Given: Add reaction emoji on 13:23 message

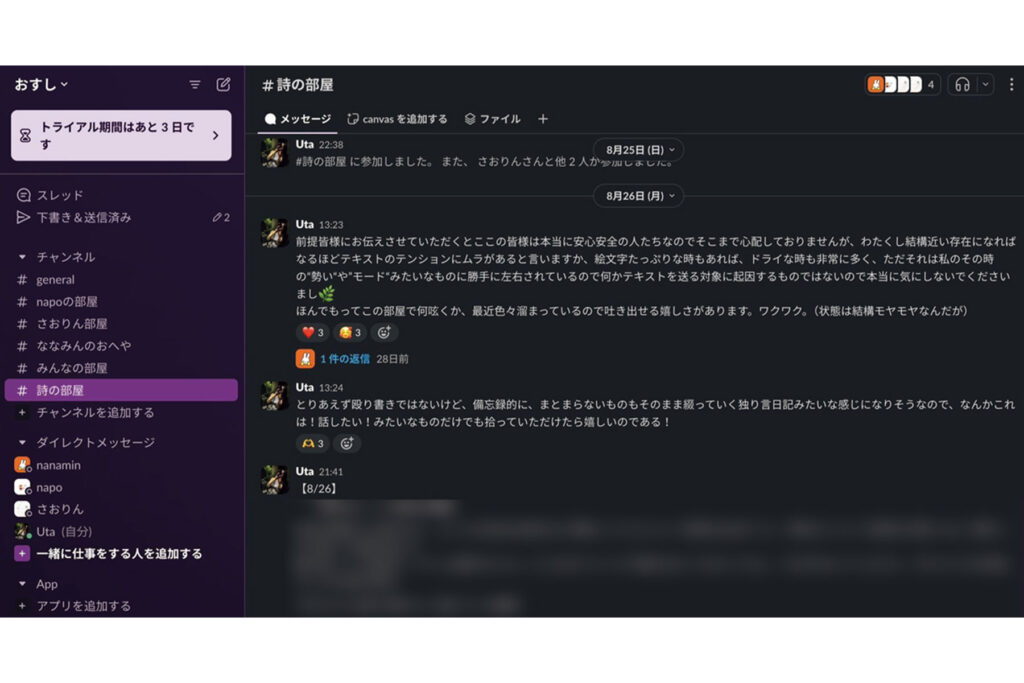Looking at the screenshot, I should 384,332.
